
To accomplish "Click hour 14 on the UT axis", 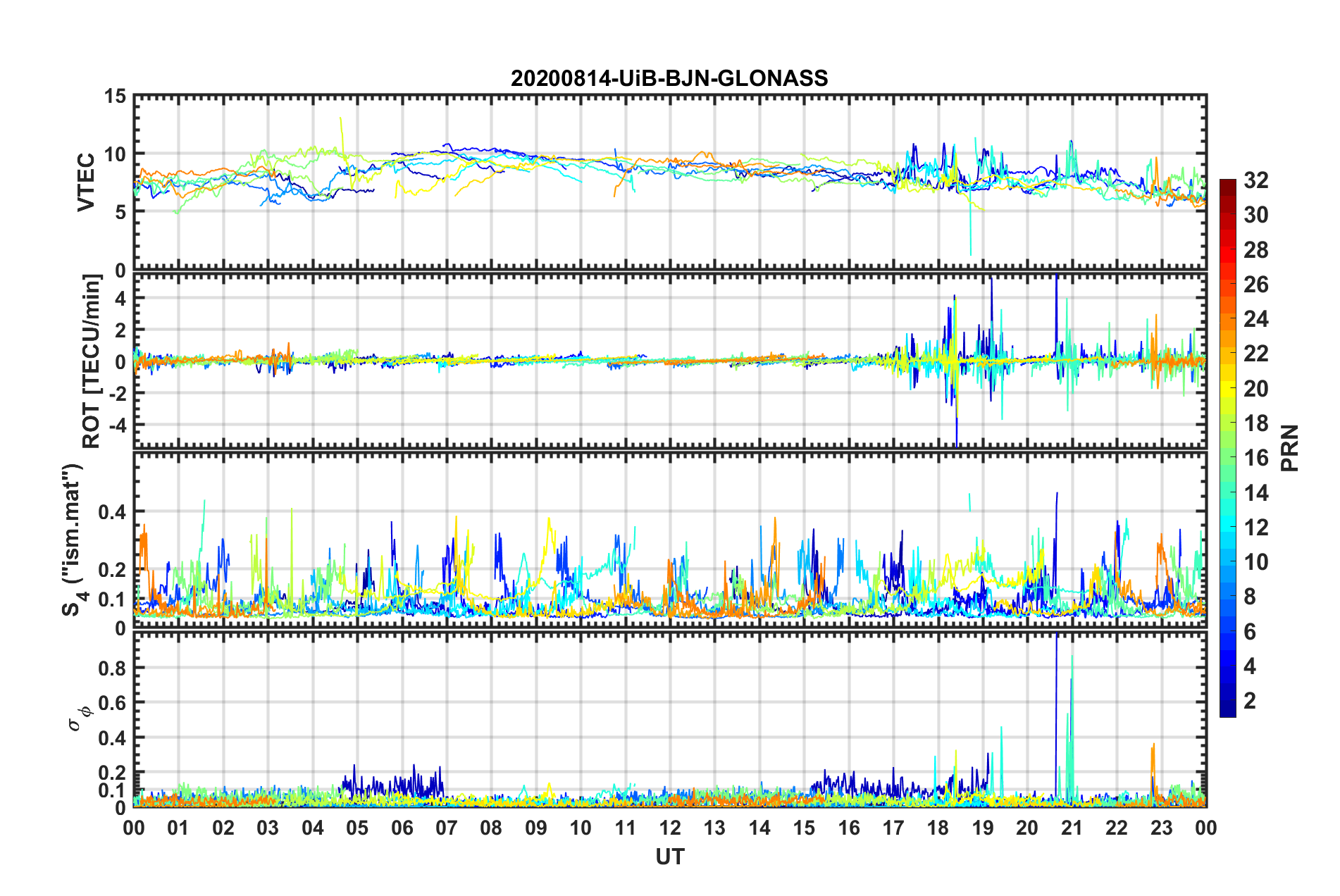I will click(x=759, y=828).
